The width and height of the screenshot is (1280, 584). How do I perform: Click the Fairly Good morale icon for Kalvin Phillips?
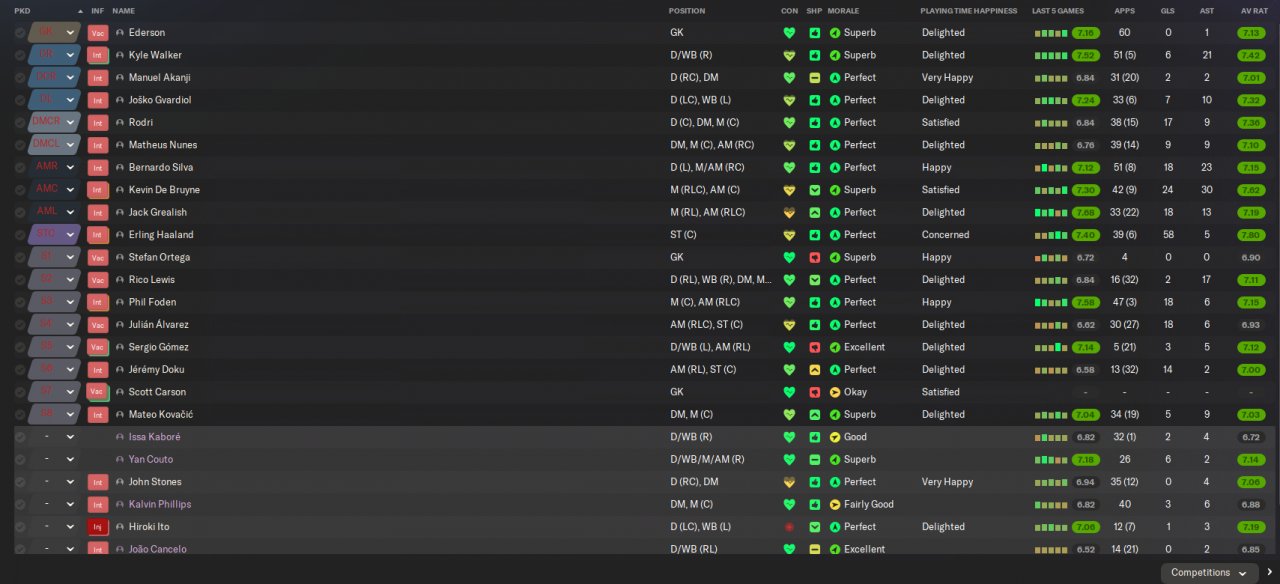[x=835, y=504]
